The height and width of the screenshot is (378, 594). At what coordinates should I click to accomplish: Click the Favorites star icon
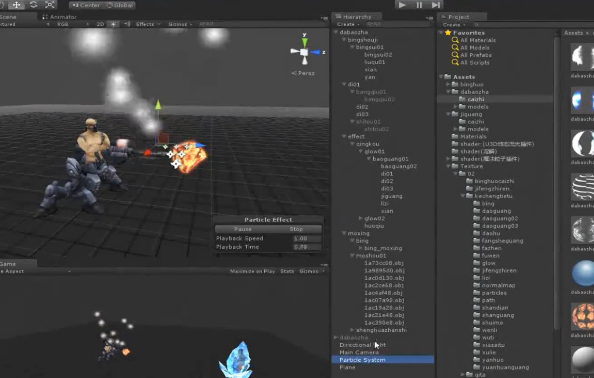448,33
